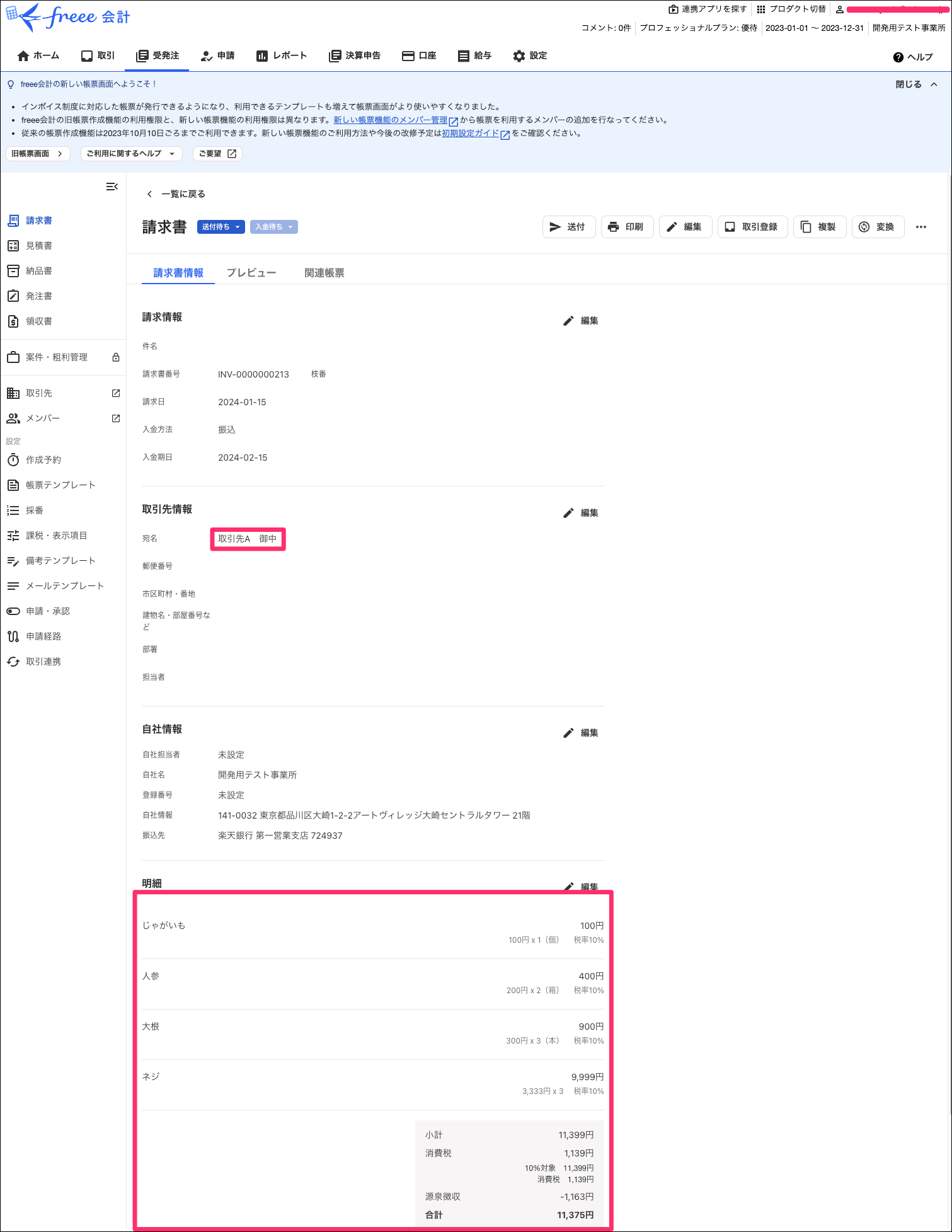The height and width of the screenshot is (1232, 952).
Task: Select 領収書 in the sidebar
Action: point(39,321)
